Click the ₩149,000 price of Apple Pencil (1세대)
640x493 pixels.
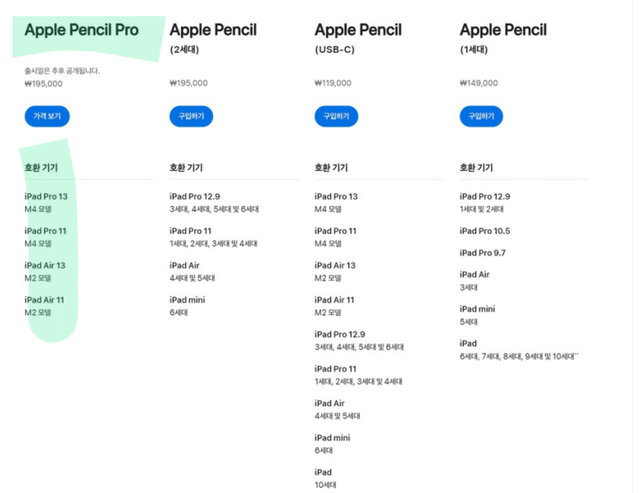(478, 84)
